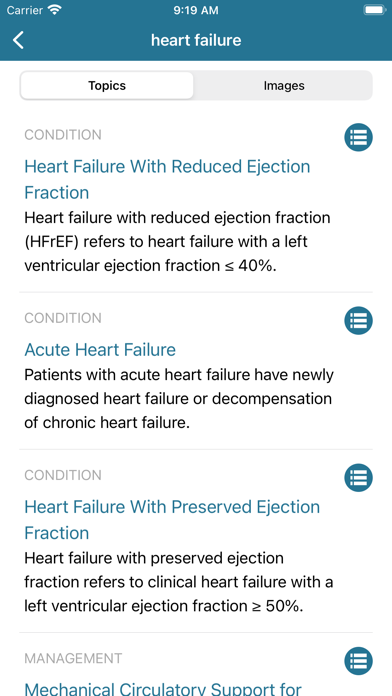Tap the HFrEF description text

[x=177, y=242]
